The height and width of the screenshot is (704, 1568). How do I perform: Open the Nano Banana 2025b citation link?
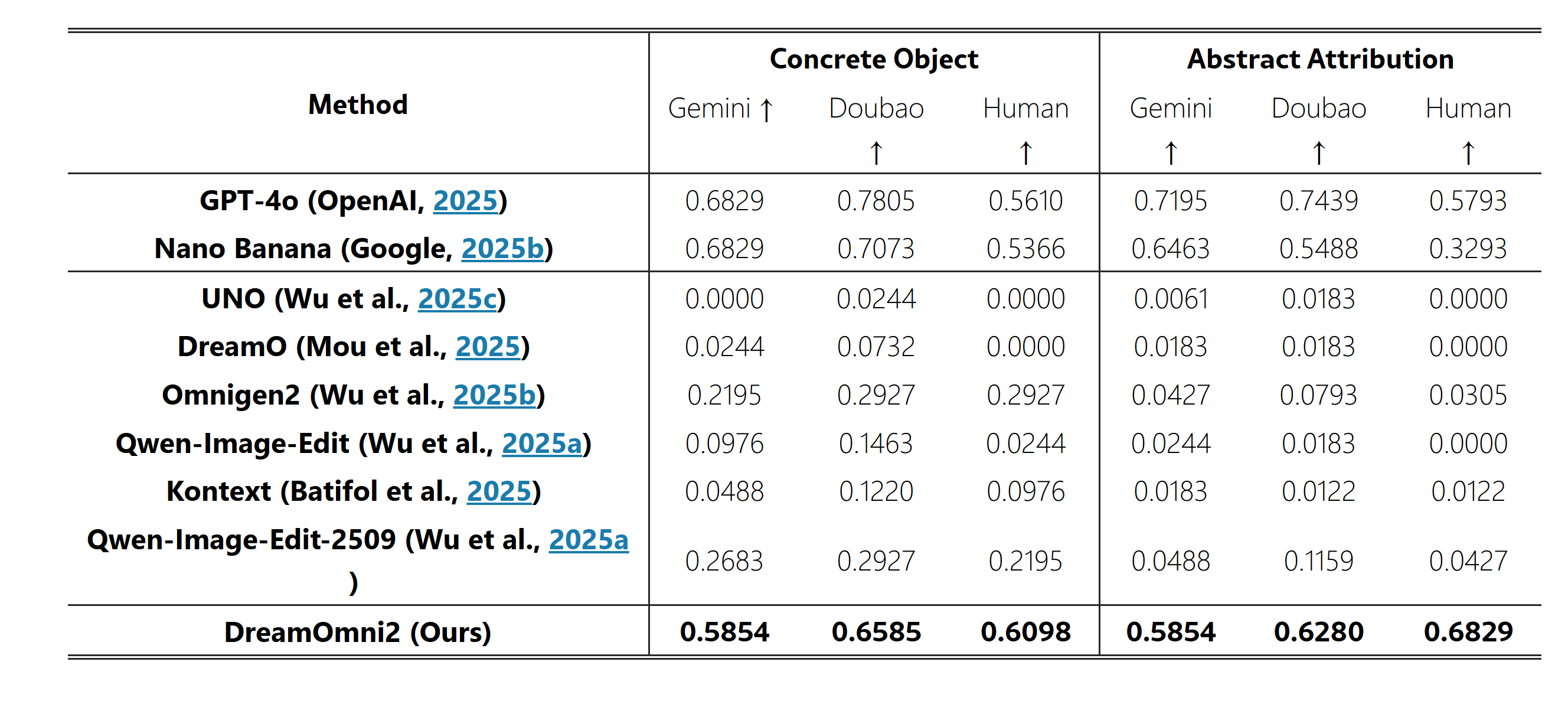click(x=503, y=249)
